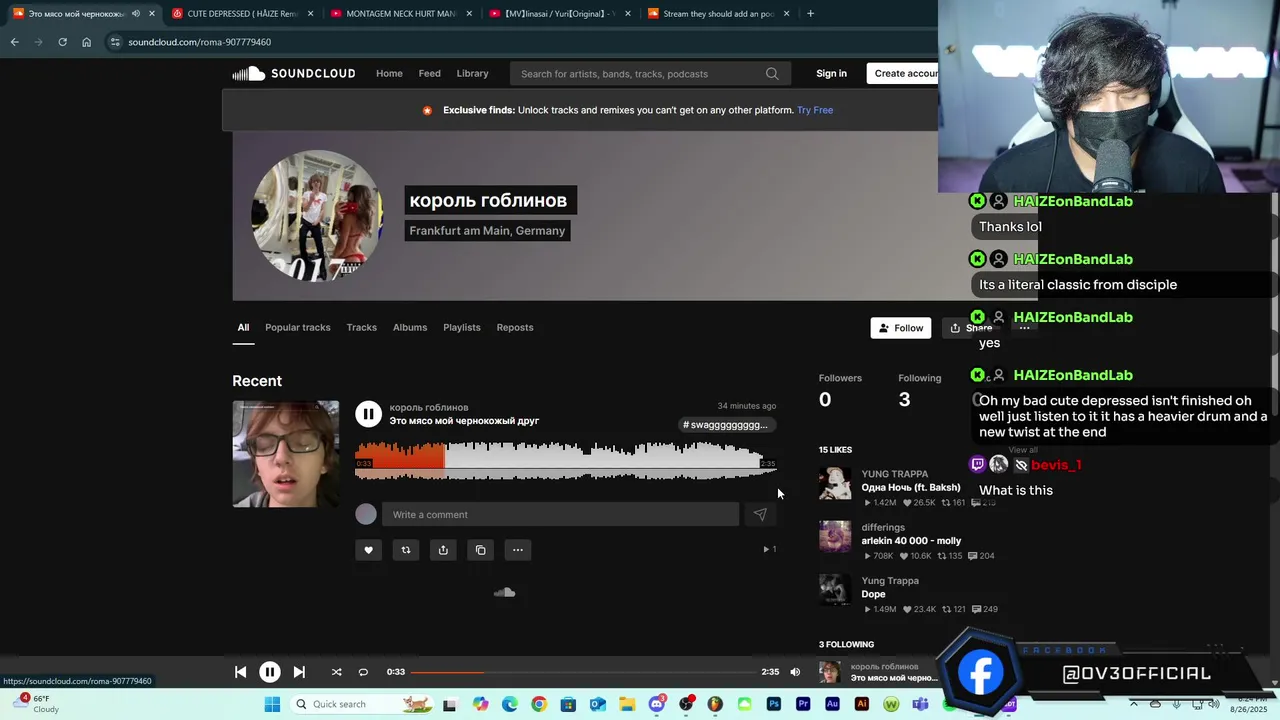This screenshot has width=1280, height=720.
Task: Follow the Try Free link
Action: click(x=815, y=110)
